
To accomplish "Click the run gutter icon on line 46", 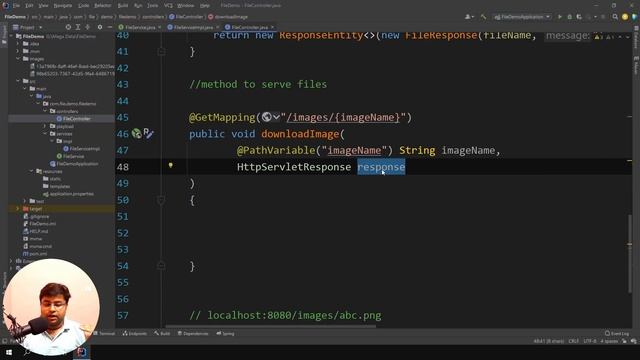I will (136, 133).
